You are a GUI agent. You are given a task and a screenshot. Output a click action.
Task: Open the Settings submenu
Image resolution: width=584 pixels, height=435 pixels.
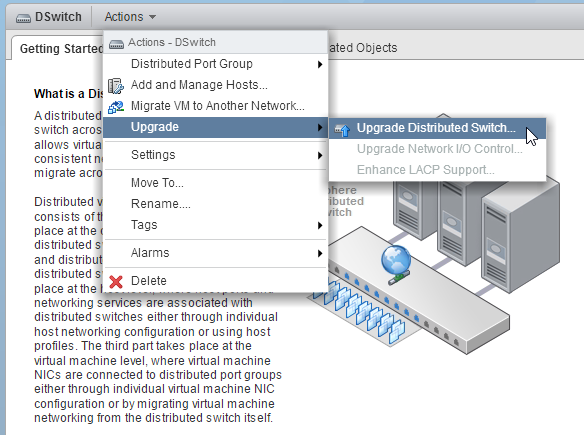click(x=215, y=155)
